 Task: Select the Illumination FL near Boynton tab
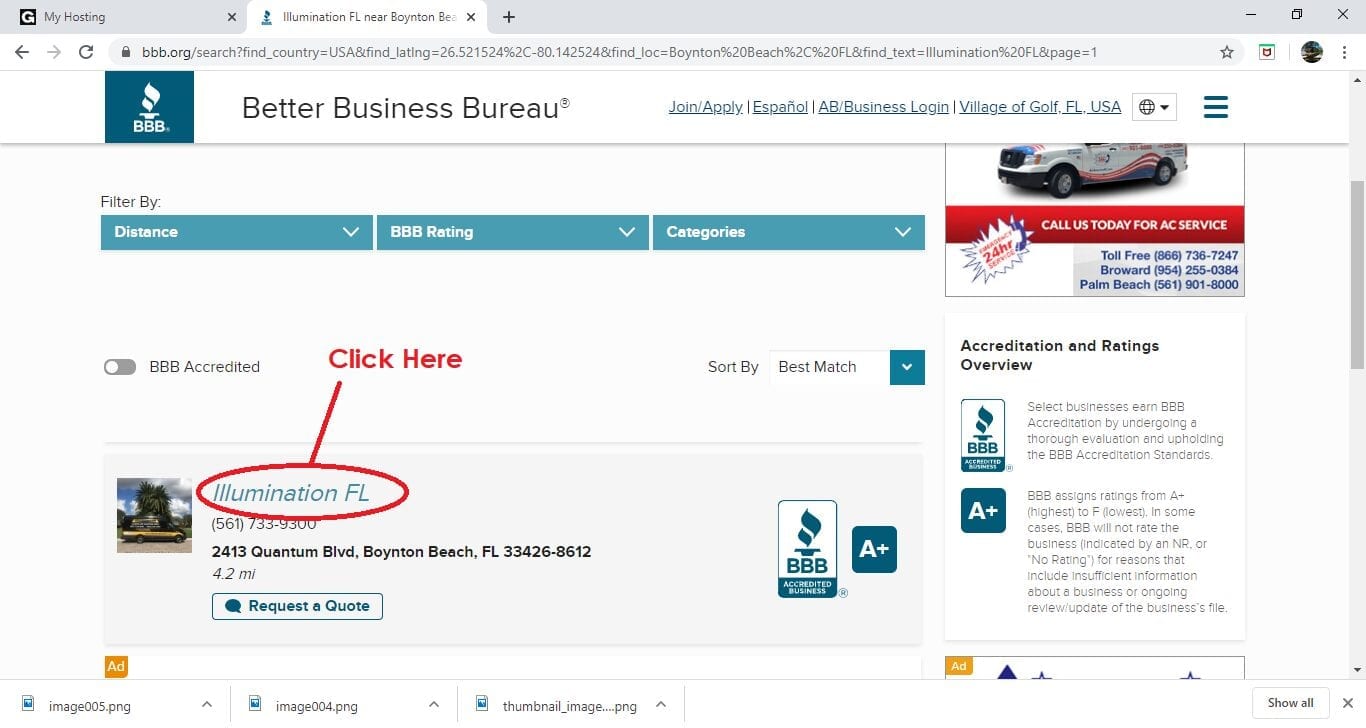pyautogui.click(x=368, y=17)
